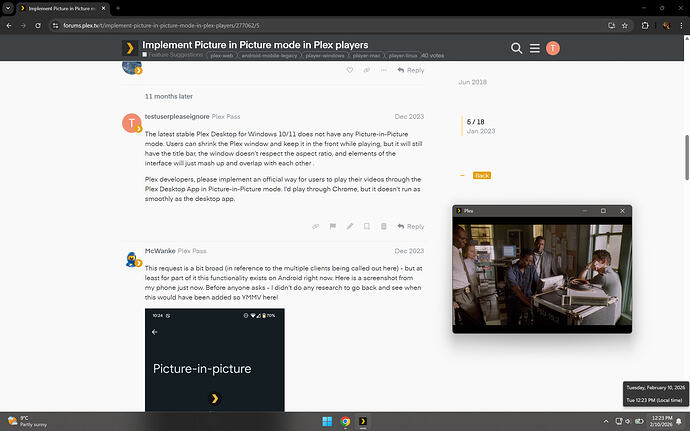This screenshot has width=690, height=431.
Task: Click the Jan 2023 timeline date
Action: click(x=481, y=131)
